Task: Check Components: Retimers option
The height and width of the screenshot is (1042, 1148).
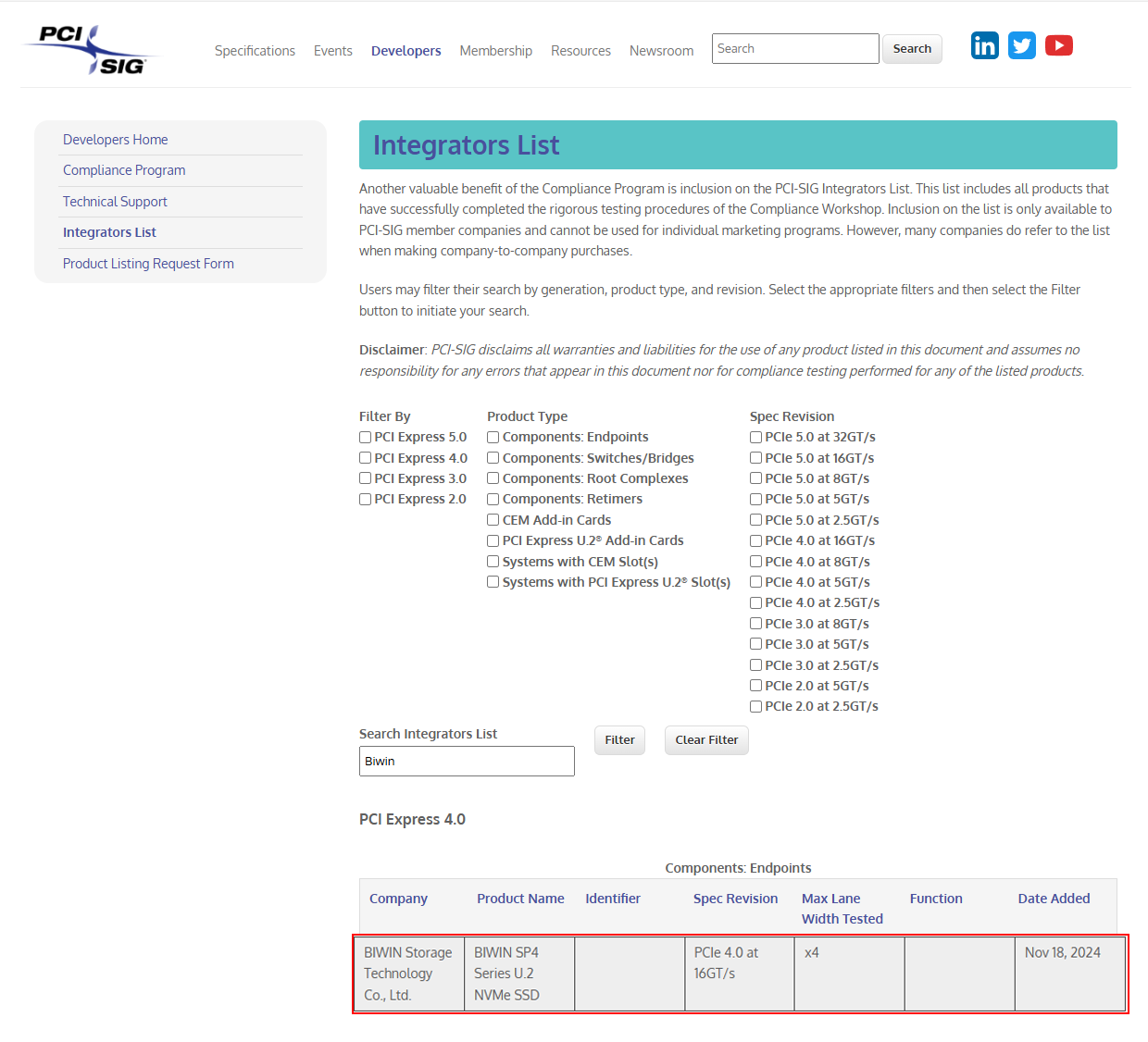Action: pyautogui.click(x=493, y=499)
